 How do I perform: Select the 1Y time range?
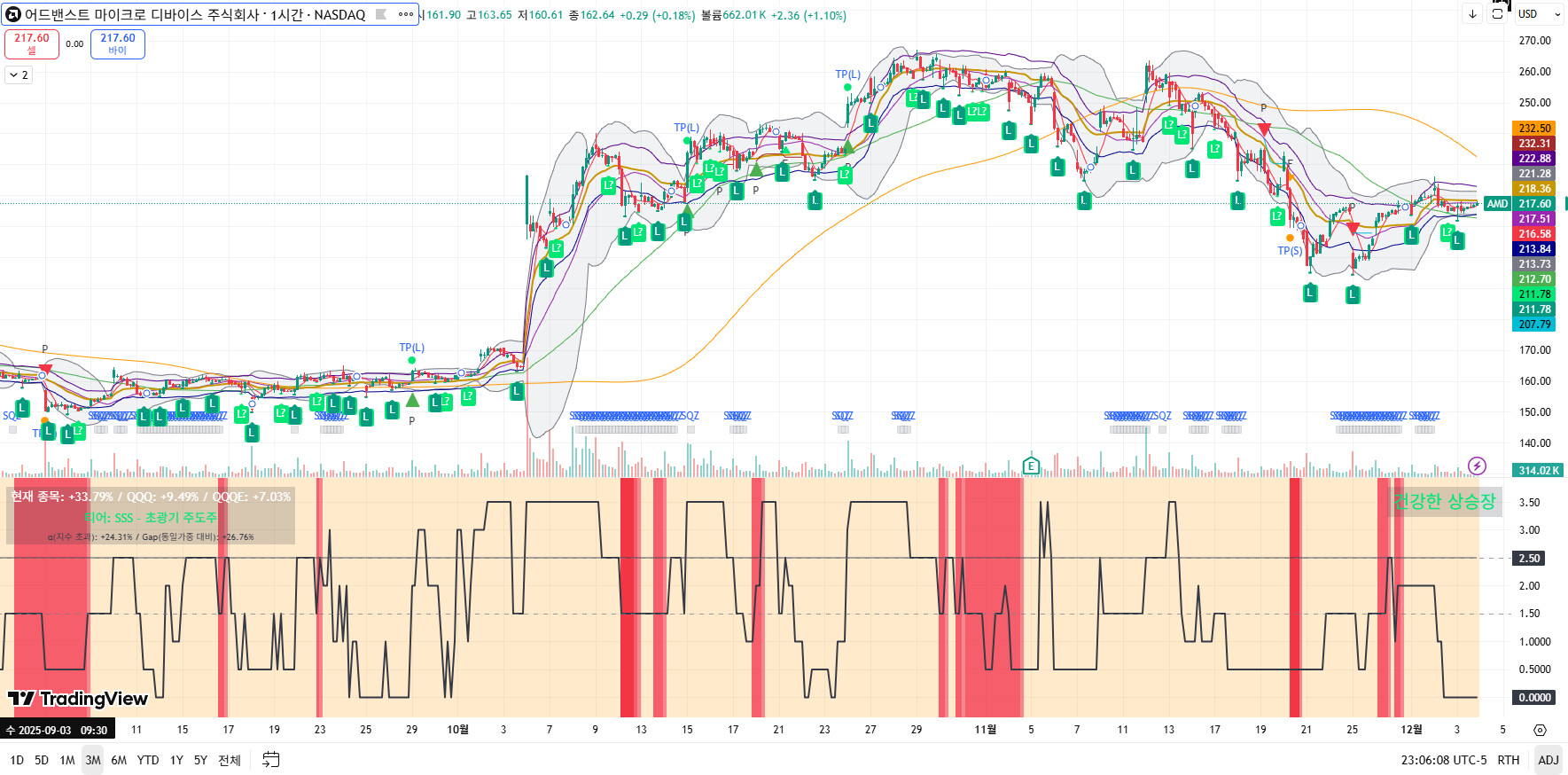click(x=176, y=760)
